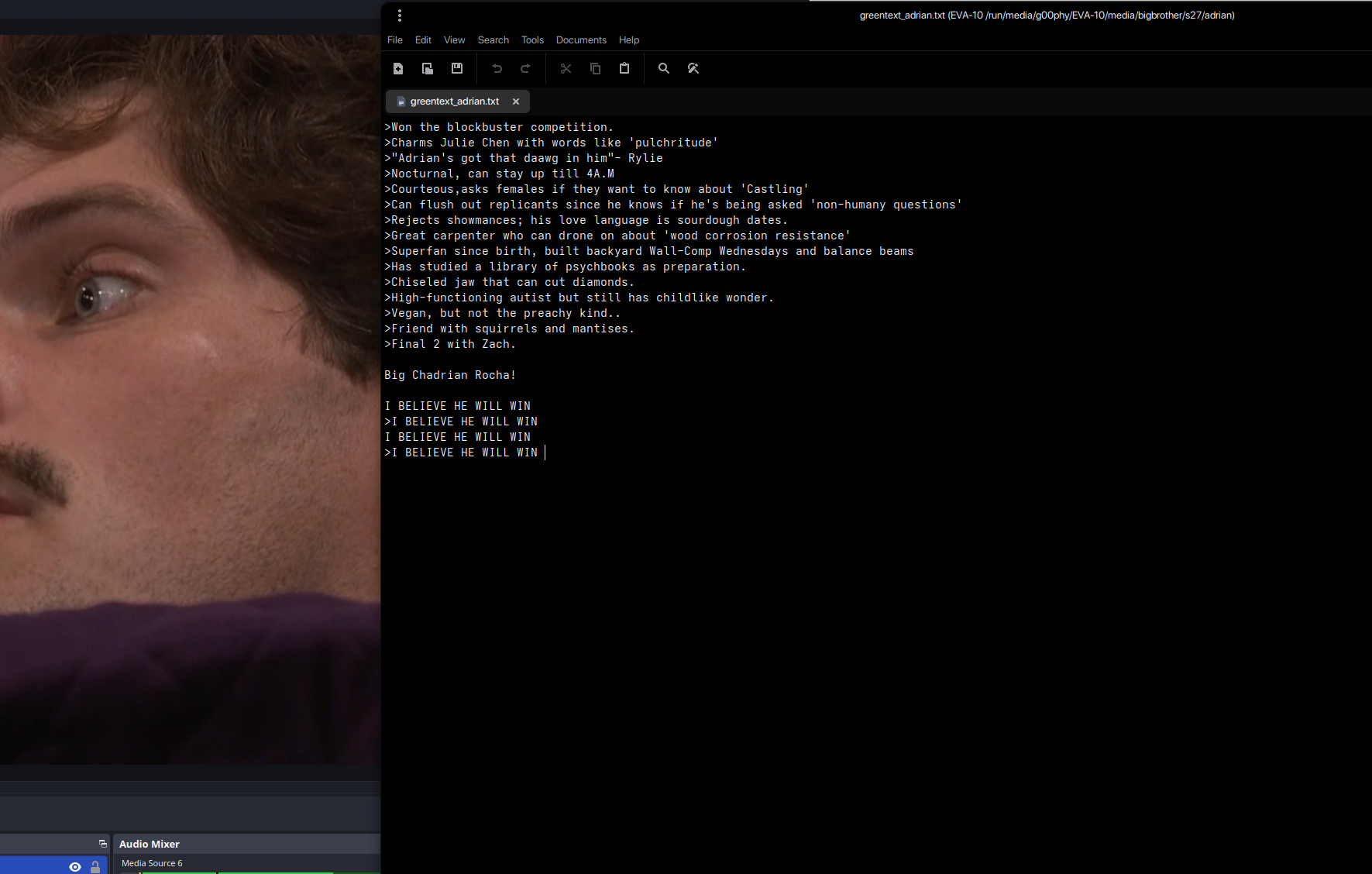Copy the selection with the toolbar copy icon
The width and height of the screenshot is (1372, 874).
[595, 68]
